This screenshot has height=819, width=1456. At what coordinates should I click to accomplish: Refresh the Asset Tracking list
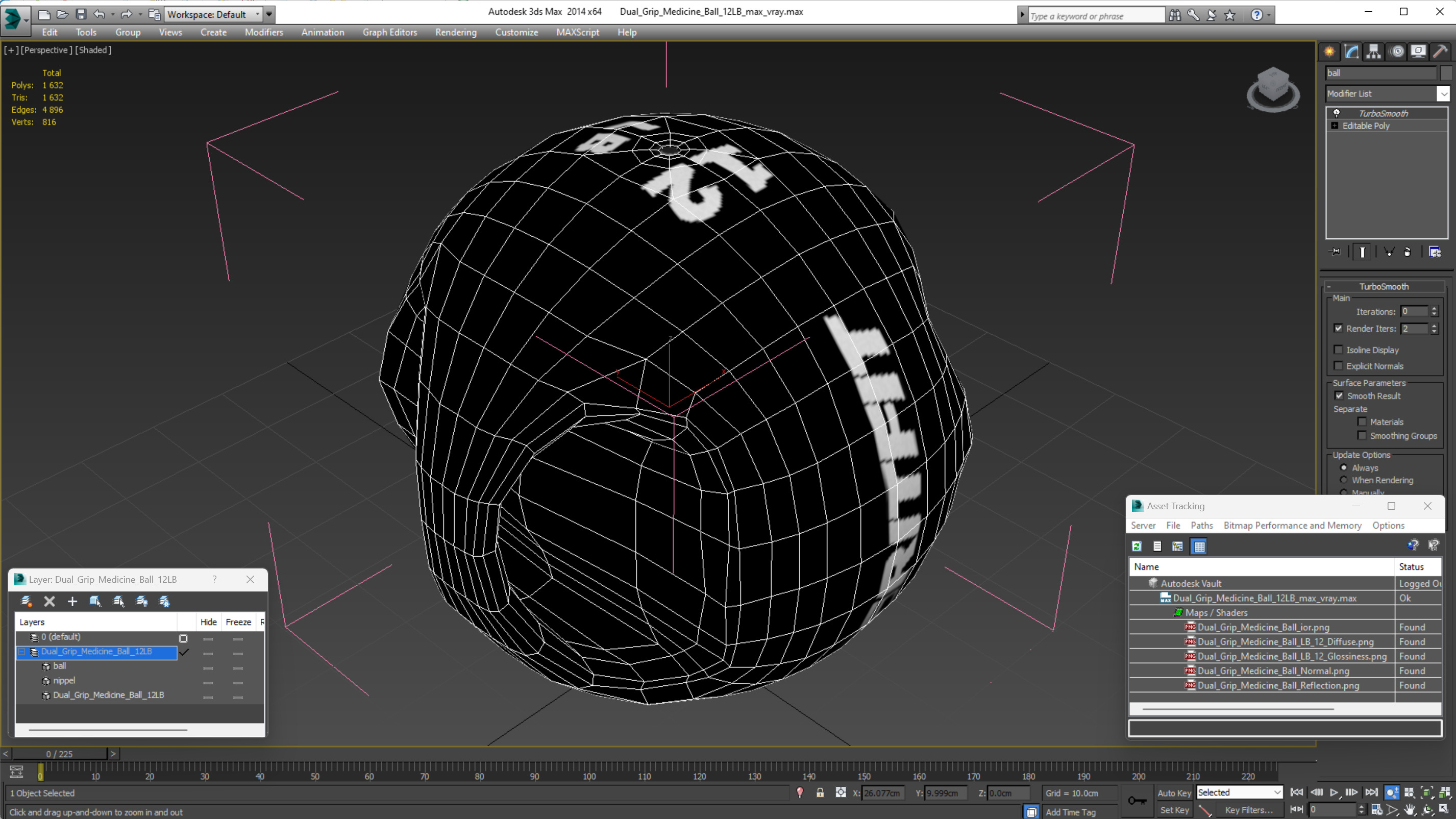(1137, 546)
